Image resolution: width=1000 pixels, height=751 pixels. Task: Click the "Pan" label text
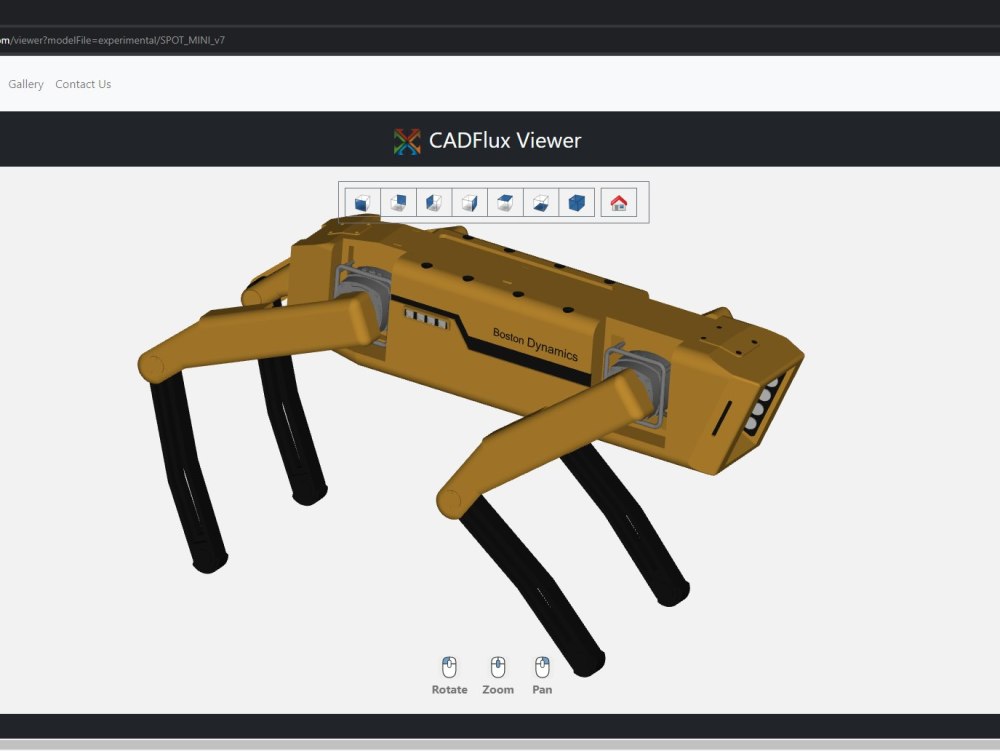click(542, 690)
